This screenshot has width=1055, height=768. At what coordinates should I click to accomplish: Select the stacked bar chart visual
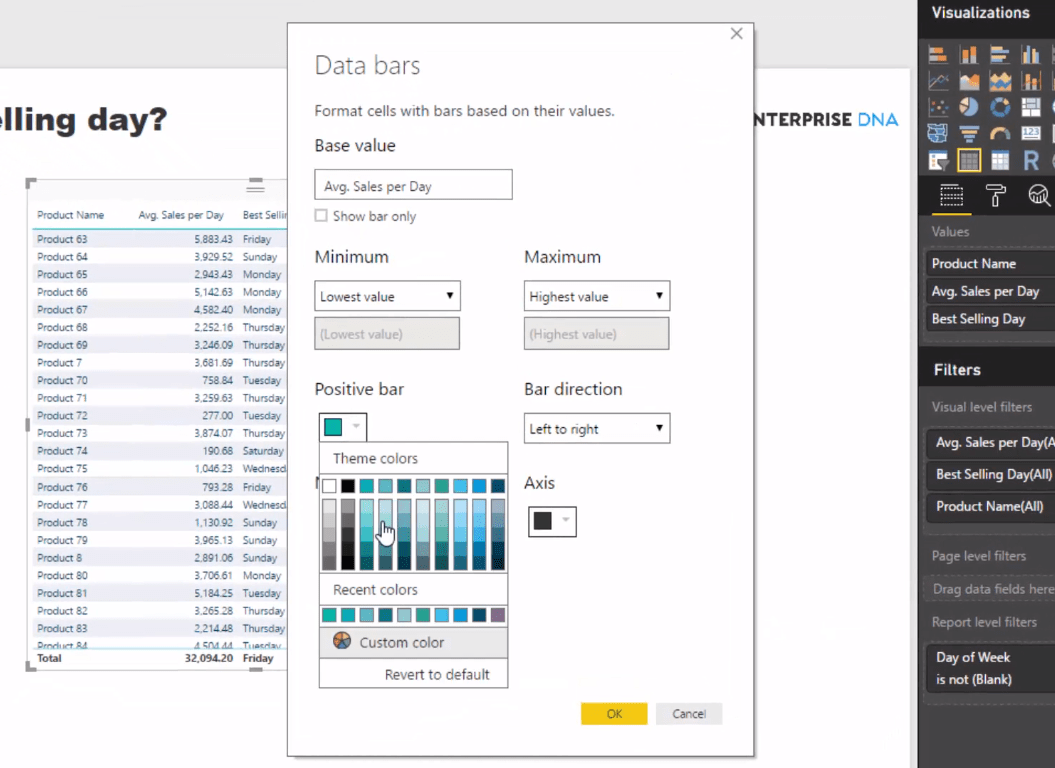[938, 55]
